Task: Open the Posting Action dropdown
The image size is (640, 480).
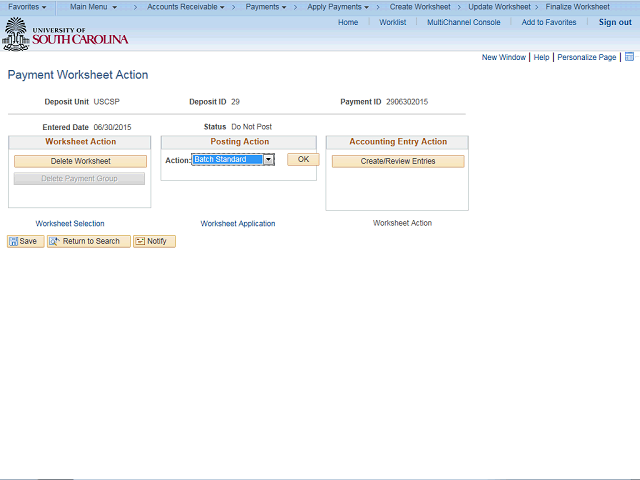Action: pos(233,159)
